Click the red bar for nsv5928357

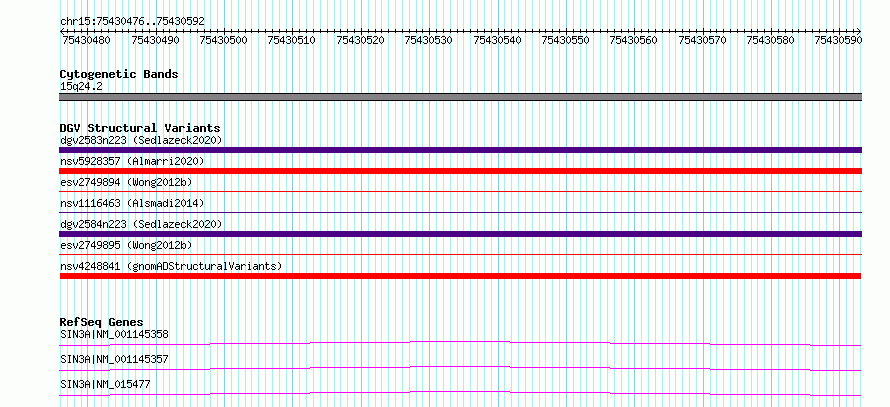coord(460,171)
